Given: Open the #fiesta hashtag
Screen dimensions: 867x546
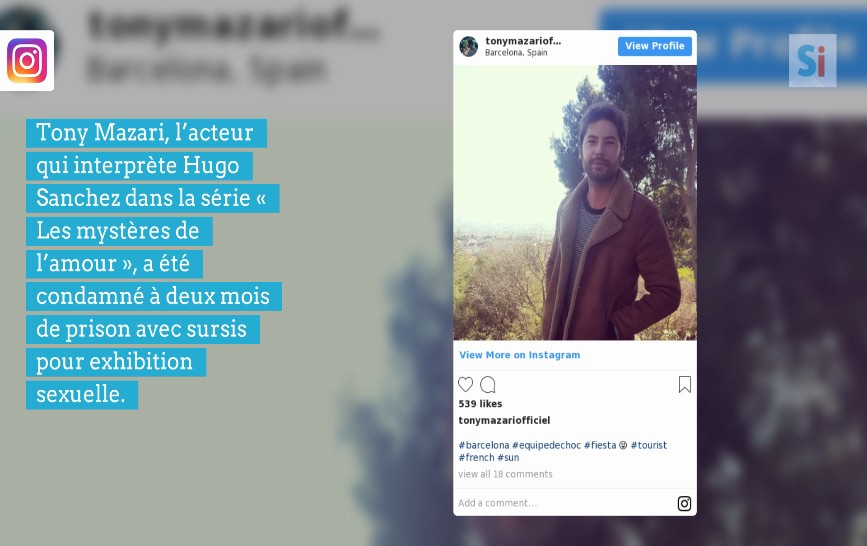Looking at the screenshot, I should (600, 445).
